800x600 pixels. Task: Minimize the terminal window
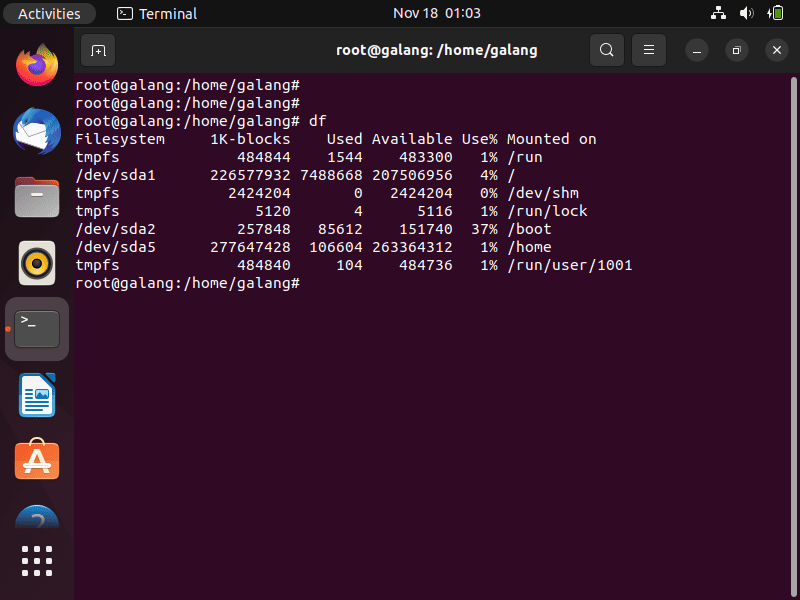click(696, 51)
